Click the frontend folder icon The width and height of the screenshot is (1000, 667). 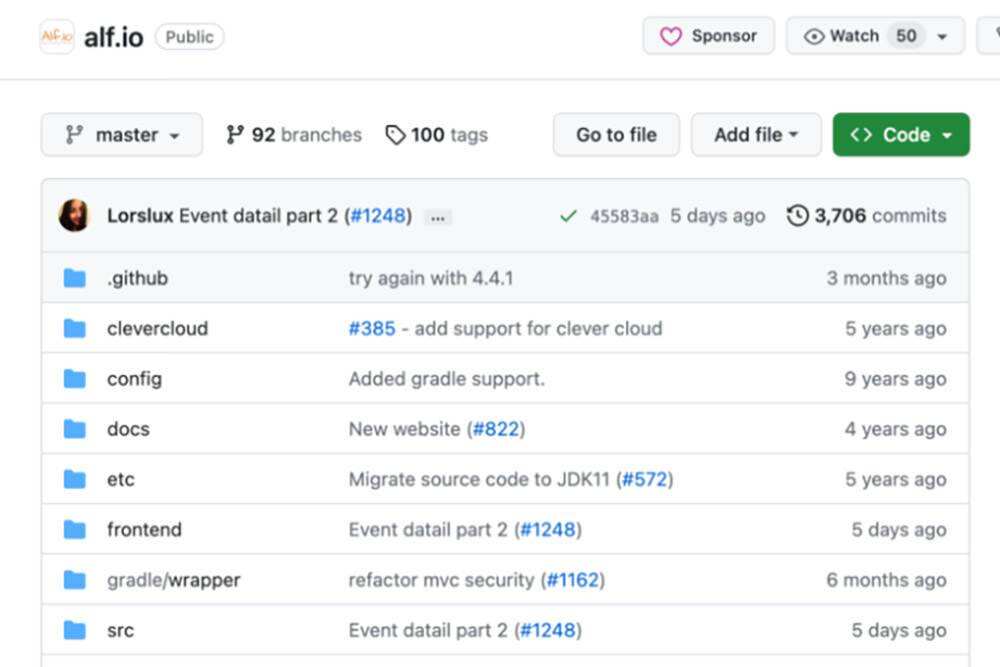pyautogui.click(x=75, y=529)
